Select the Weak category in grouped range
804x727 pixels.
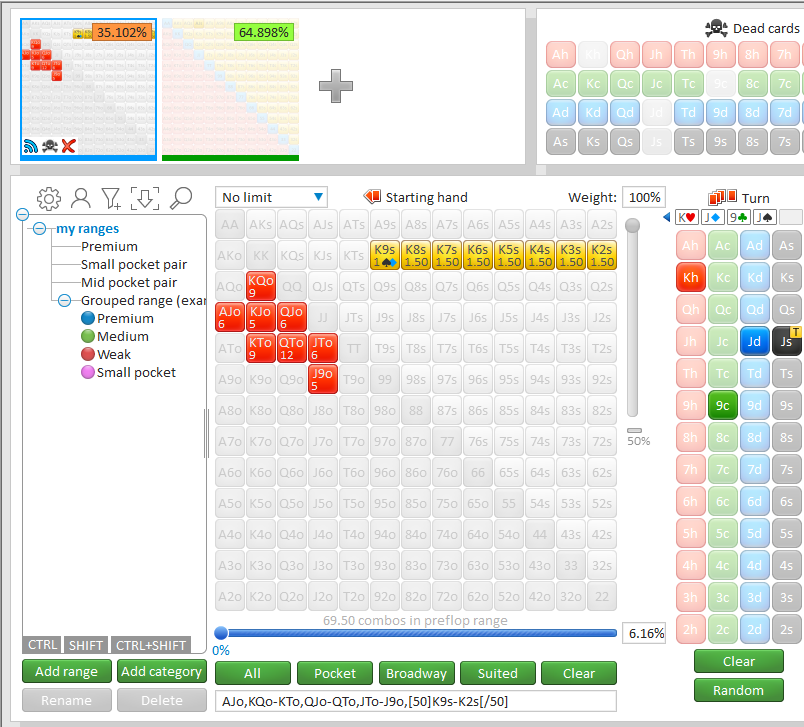pyautogui.click(x=113, y=354)
